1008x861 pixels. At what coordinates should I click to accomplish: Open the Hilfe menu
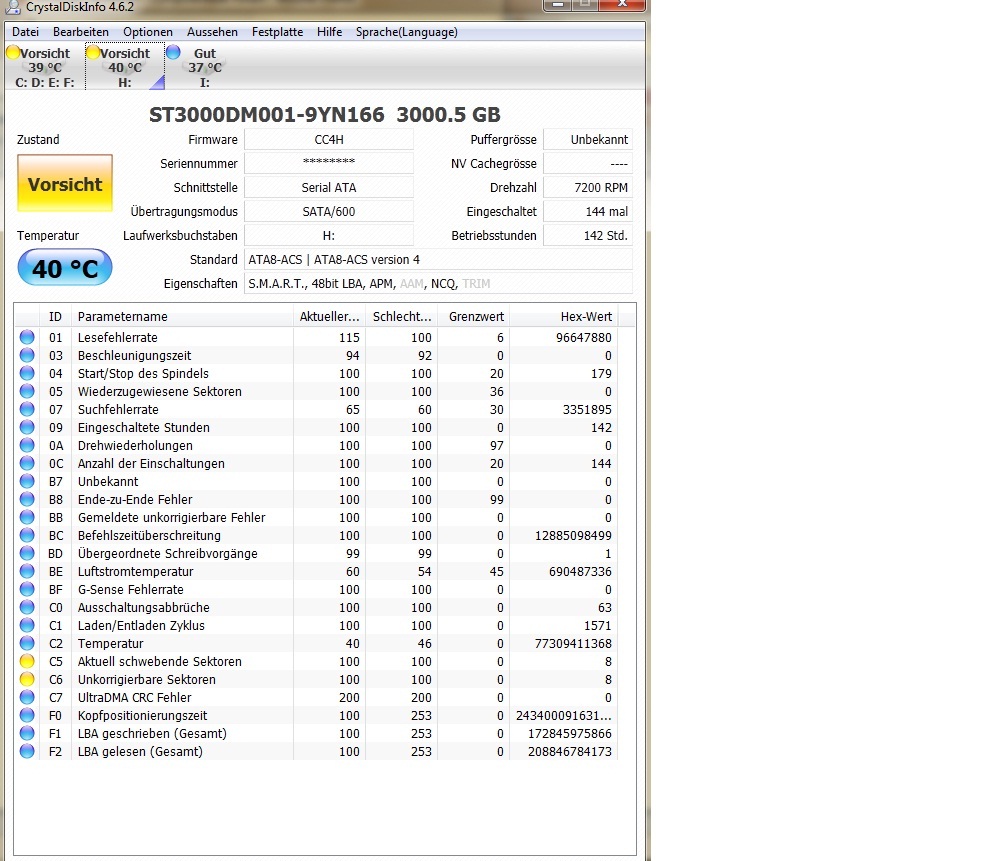329,32
